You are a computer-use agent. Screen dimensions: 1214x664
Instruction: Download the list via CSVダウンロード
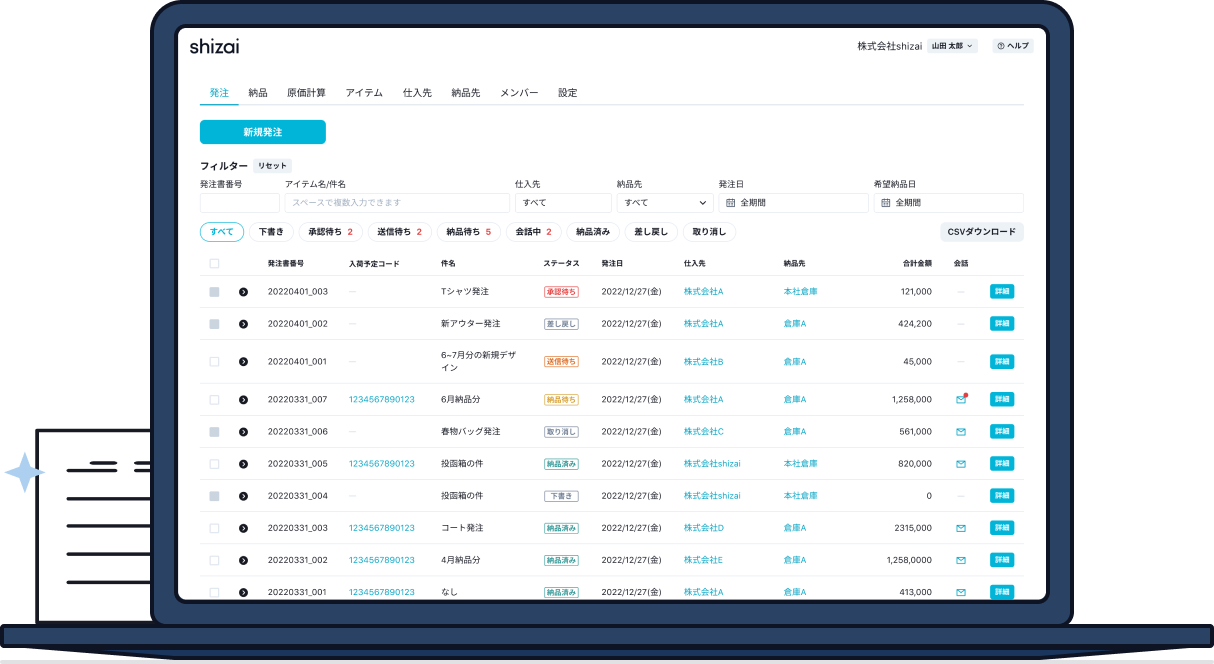click(982, 232)
